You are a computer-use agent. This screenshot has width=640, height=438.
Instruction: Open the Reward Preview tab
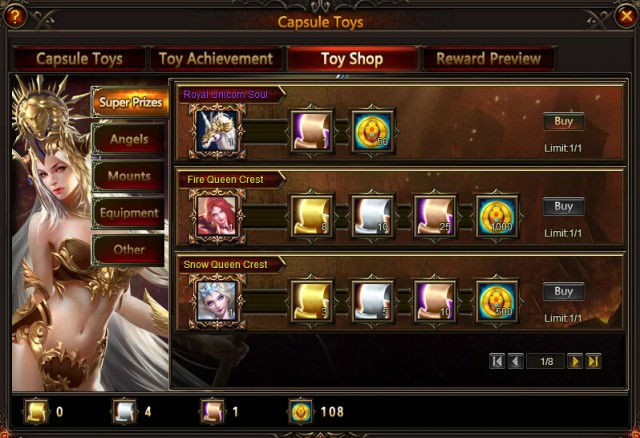coord(489,59)
